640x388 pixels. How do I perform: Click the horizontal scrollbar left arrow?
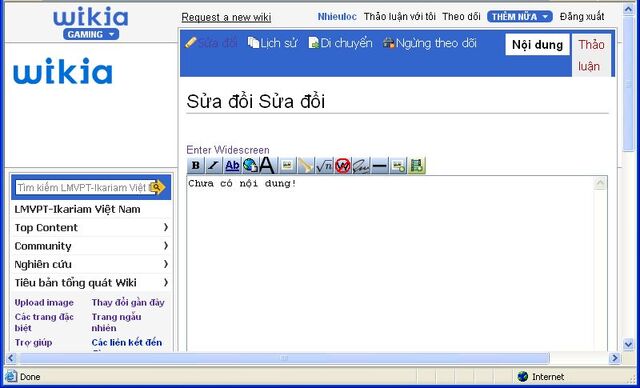tap(11, 358)
